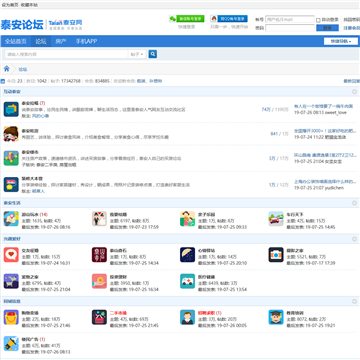Open the 手机APP nav tab

[86, 41]
